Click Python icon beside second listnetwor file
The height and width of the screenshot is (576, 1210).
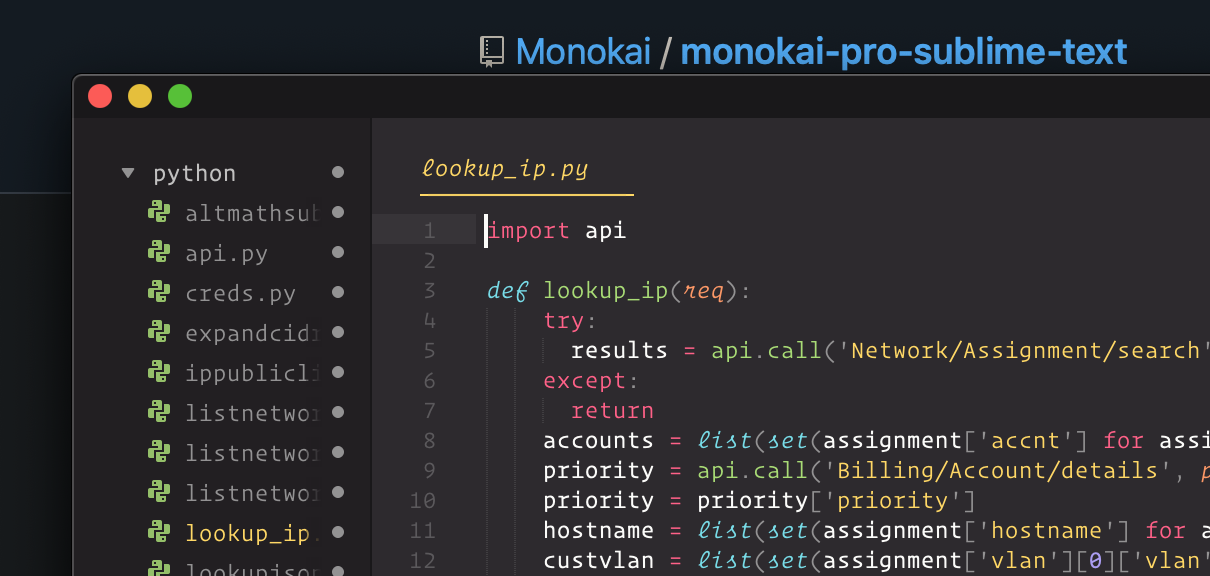coord(159,453)
